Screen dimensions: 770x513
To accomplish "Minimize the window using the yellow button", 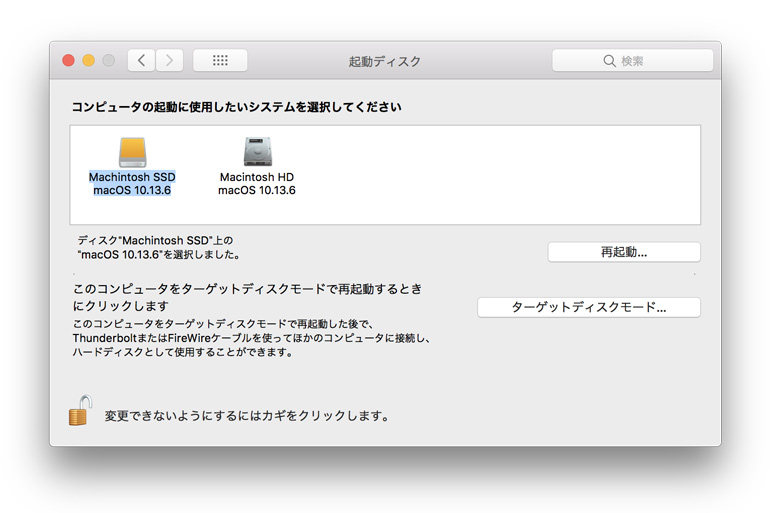I will (x=88, y=61).
